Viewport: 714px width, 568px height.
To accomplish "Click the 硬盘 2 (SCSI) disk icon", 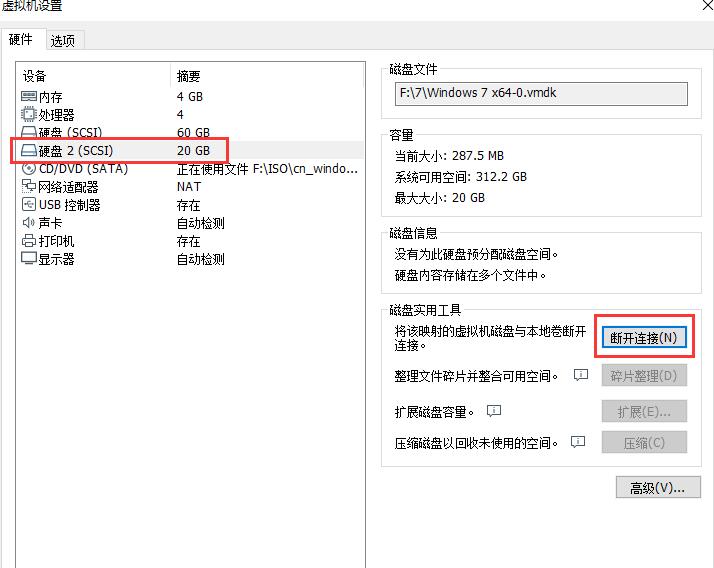I will point(29,150).
